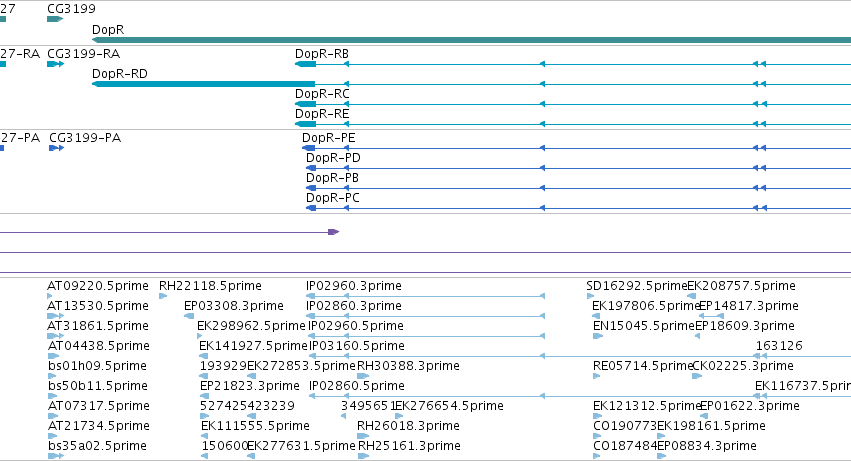Click EST EK197806.5prime
Image resolution: width=851 pixels, height=461 pixels.
(646, 306)
